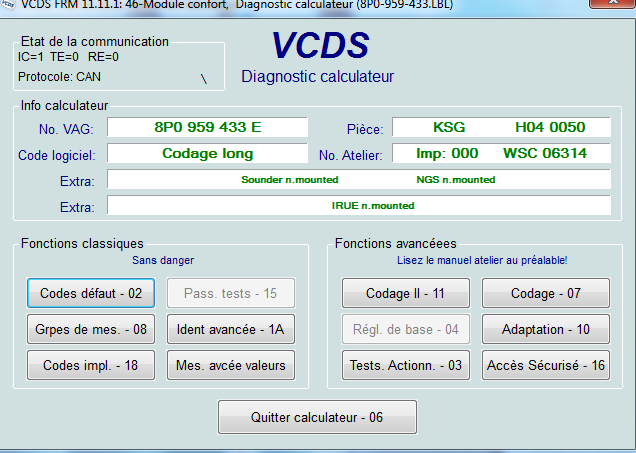636x453 pixels.
Task: Click the Pièce field KSG H04 0050
Action: click(x=501, y=127)
